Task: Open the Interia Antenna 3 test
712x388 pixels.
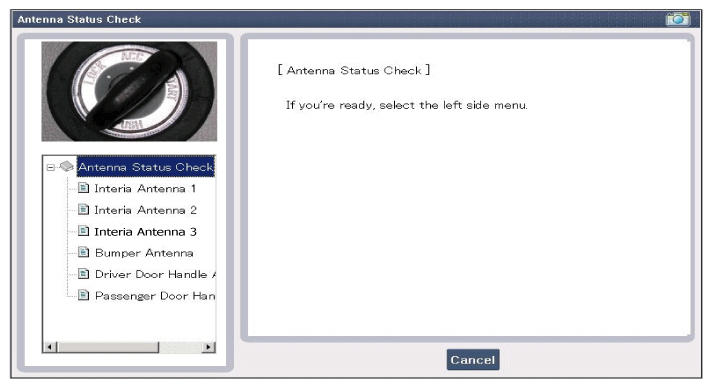Action: coord(145,232)
